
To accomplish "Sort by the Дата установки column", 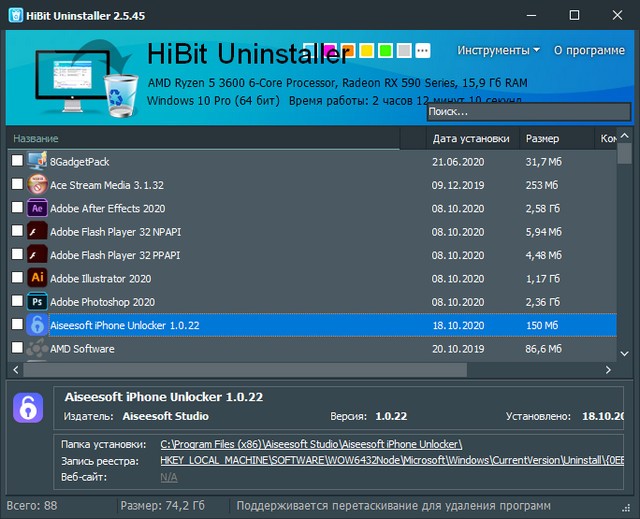I will coord(470,138).
